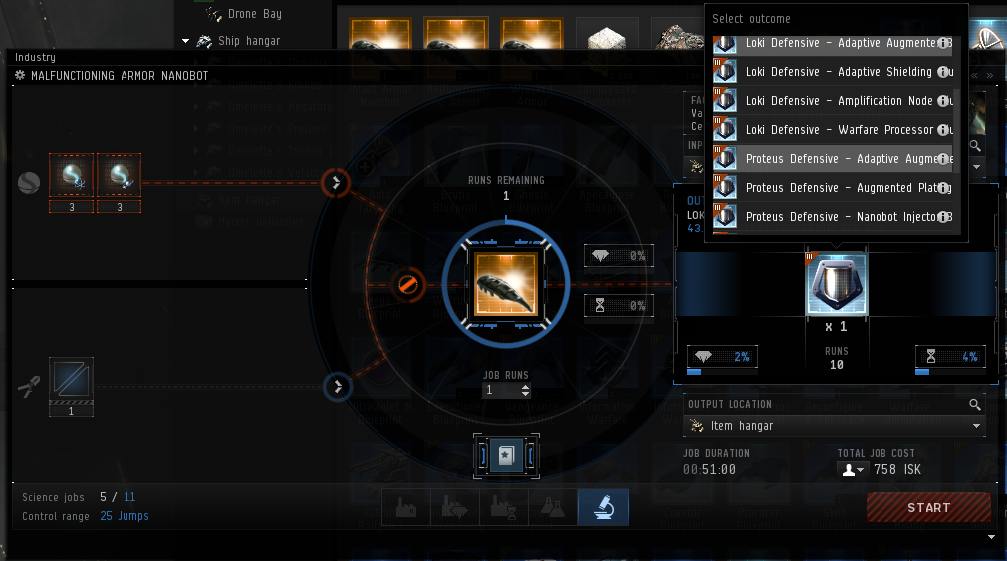
Task: Show info for Proteus Augmented Plating
Action: [x=943, y=188]
